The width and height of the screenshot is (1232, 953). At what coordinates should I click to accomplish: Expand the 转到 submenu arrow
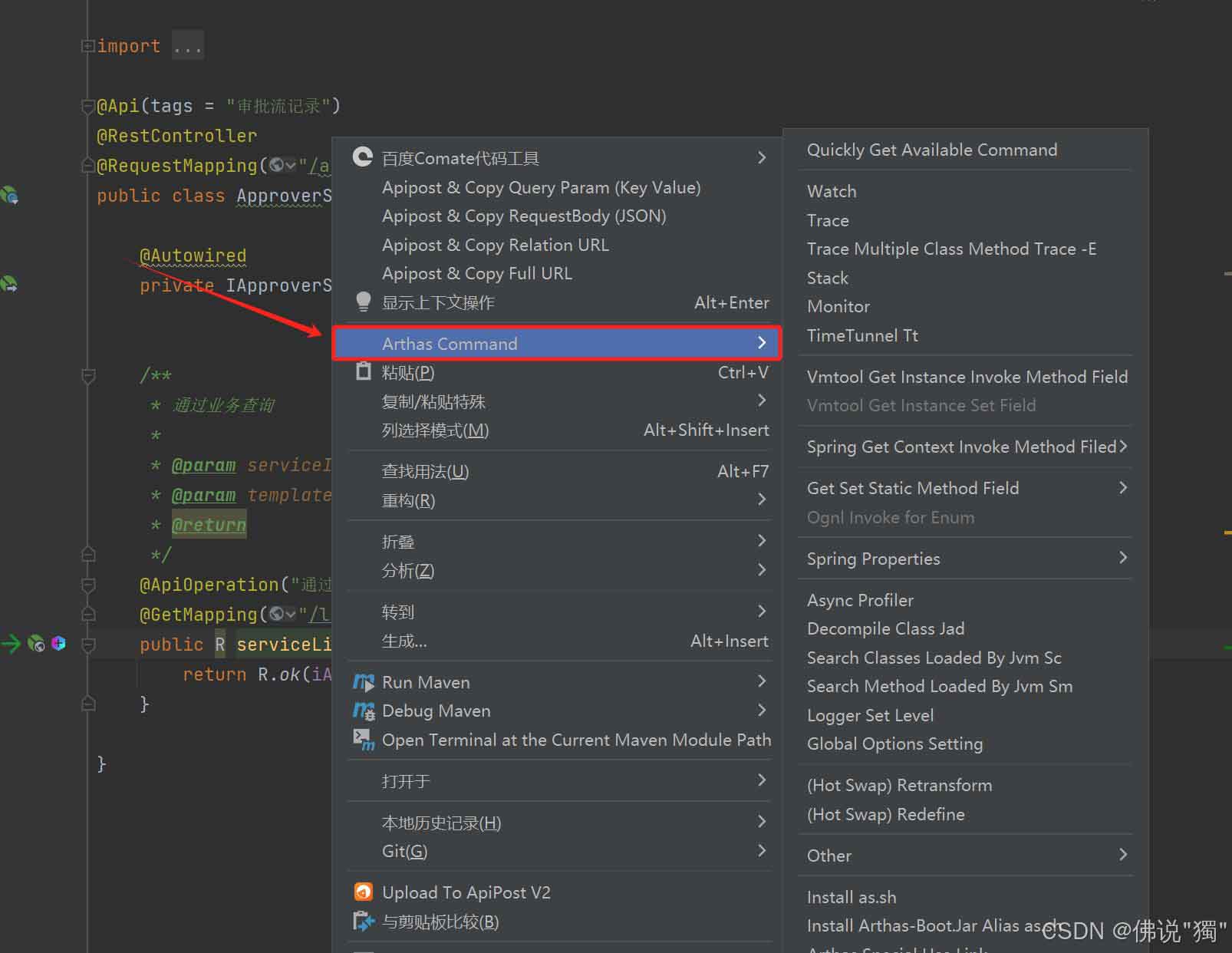(x=761, y=611)
